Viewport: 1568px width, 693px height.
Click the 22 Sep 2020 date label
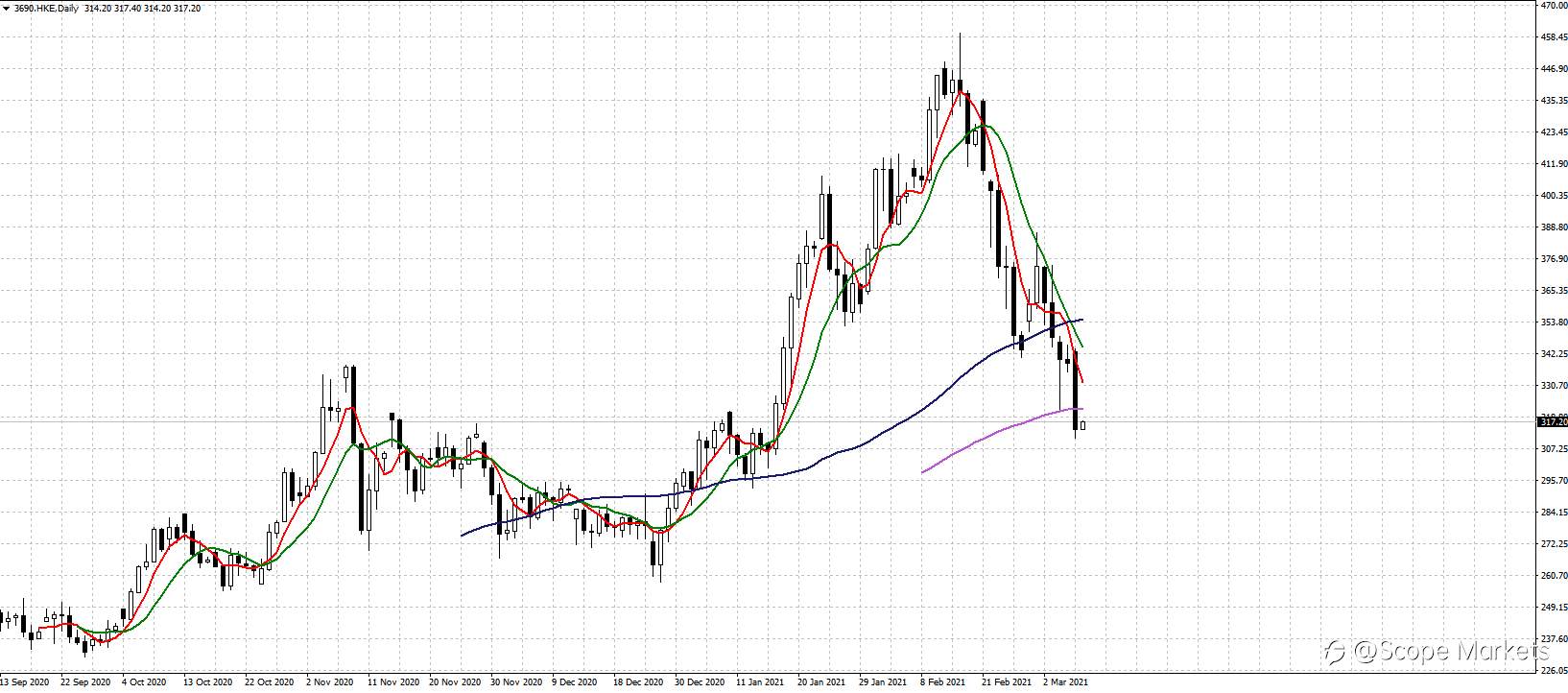(84, 683)
